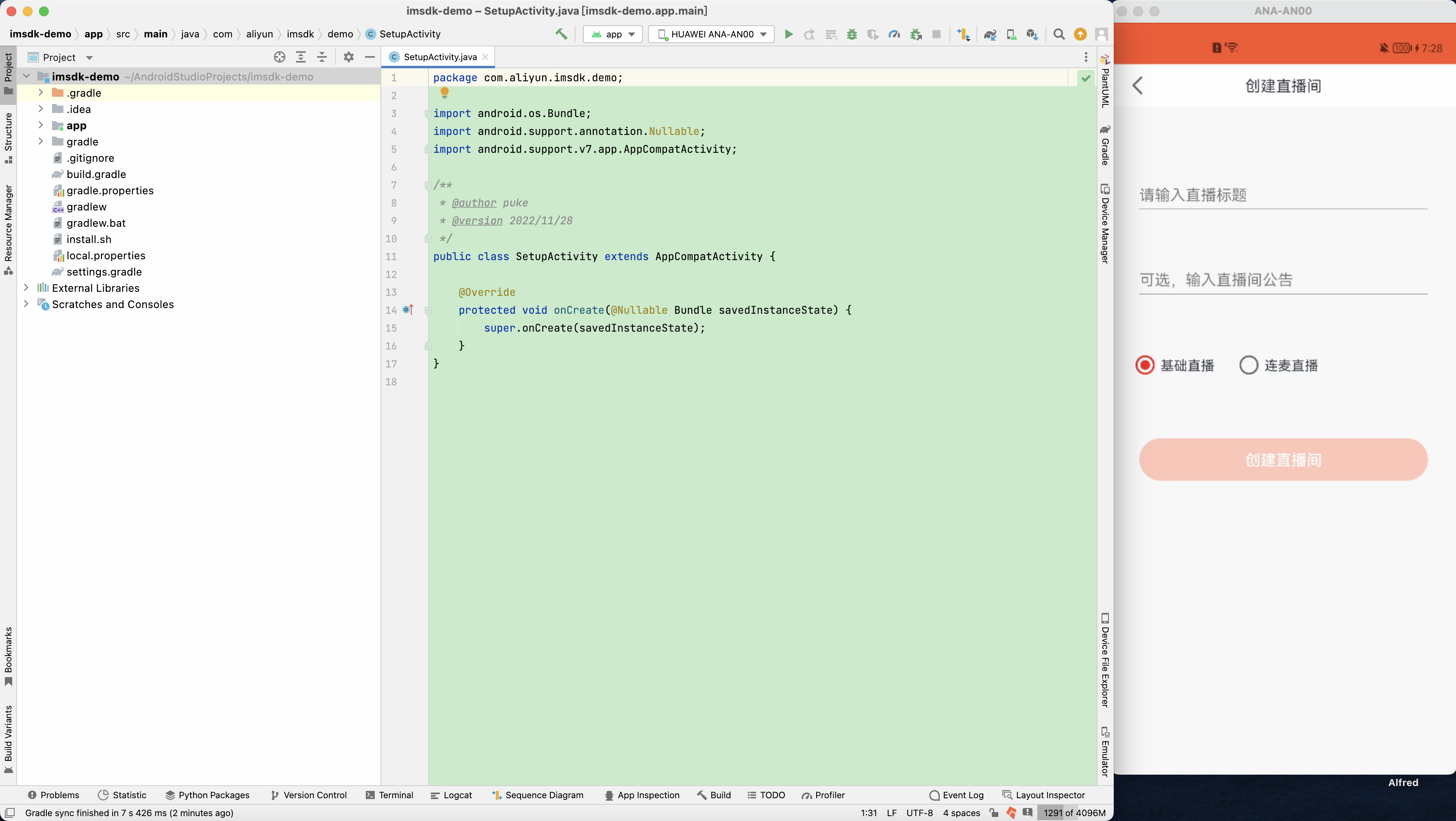Screen dimensions: 1456x821
Task: Click the Sync Project with Gradle icon
Action: coord(990,35)
